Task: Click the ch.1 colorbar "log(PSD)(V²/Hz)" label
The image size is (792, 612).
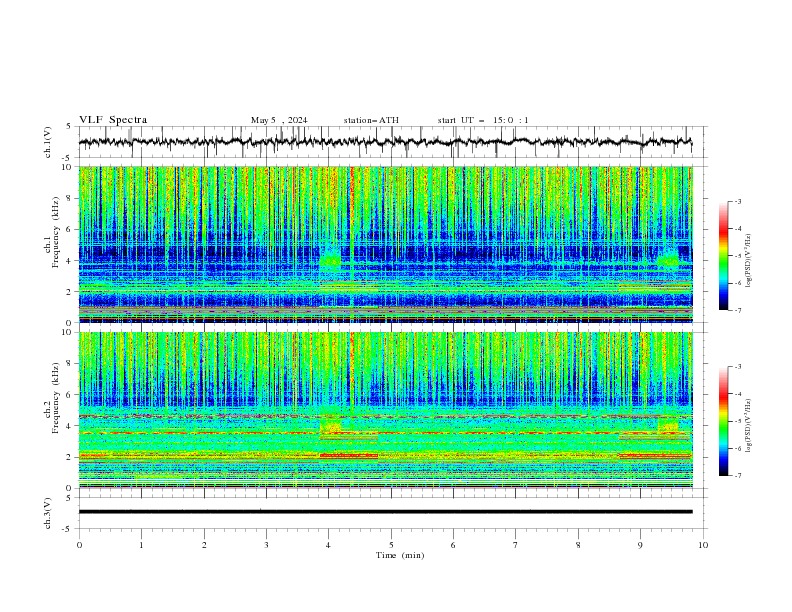Action: [x=749, y=261]
